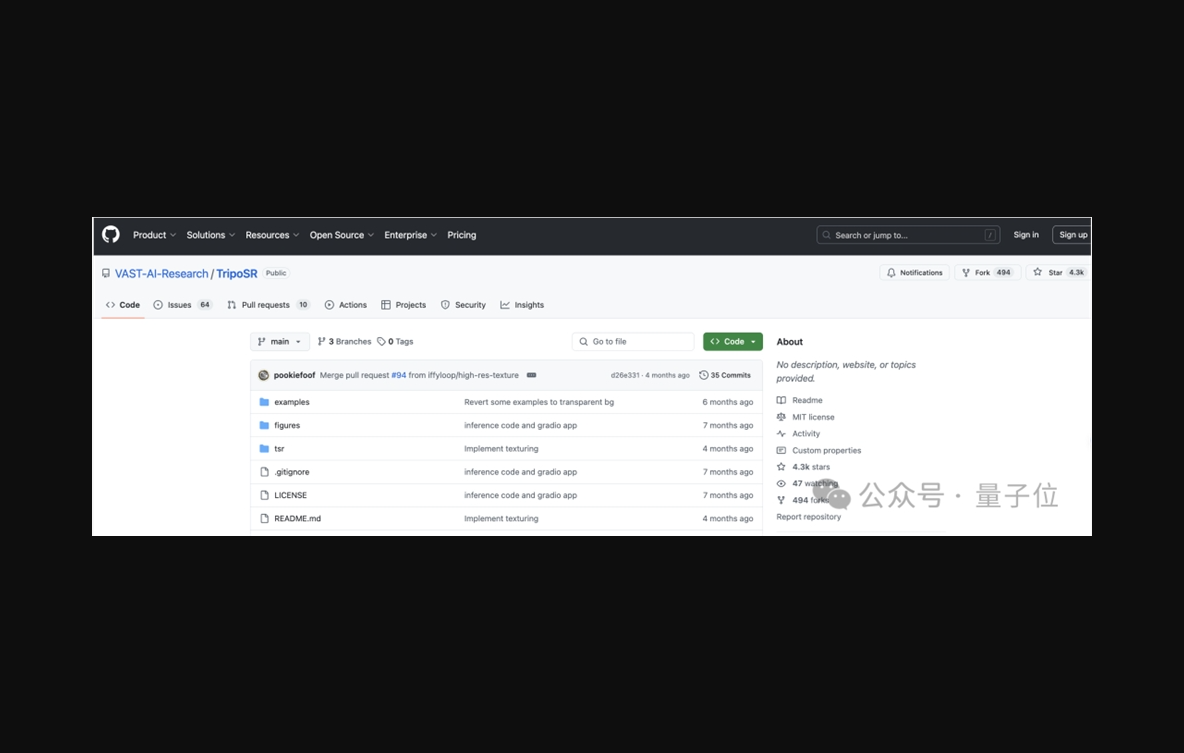Open commit d26e331 hash link
Viewport: 1184px width, 753px height.
click(625, 375)
